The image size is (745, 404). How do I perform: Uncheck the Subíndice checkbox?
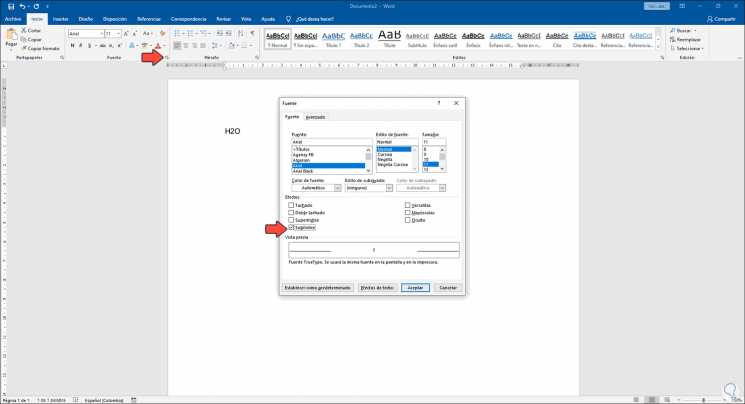point(292,227)
